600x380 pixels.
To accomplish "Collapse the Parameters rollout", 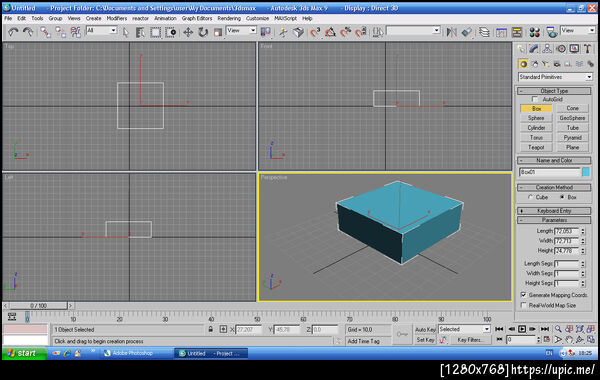I will click(554, 220).
